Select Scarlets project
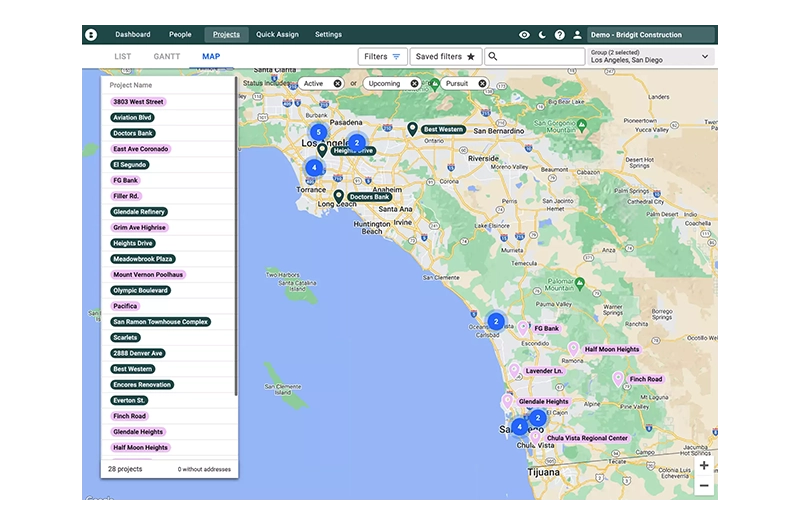The image size is (800, 525). [x=125, y=338]
